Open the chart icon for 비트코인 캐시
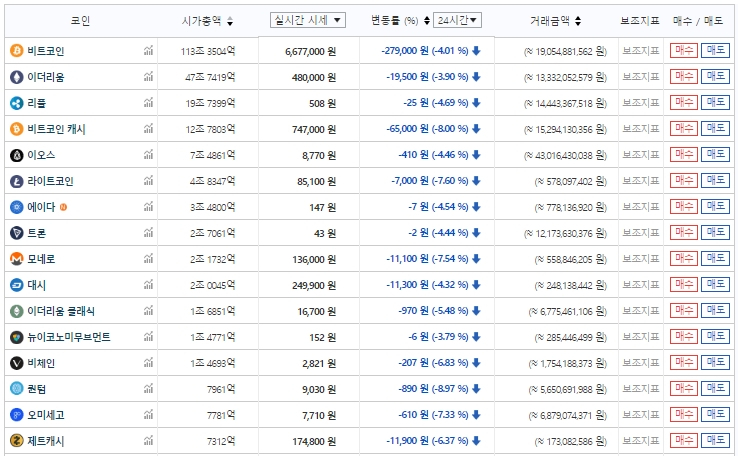Screen dimensions: 738x456 click(x=148, y=128)
